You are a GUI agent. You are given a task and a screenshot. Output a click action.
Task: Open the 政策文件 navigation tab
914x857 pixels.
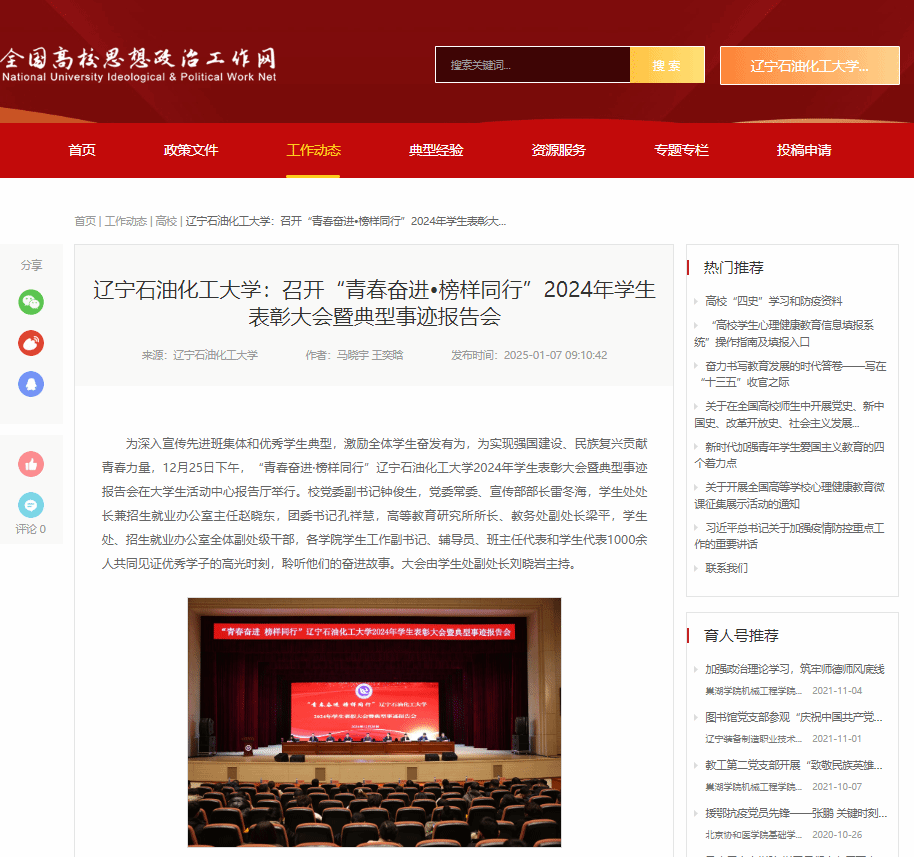pos(191,150)
